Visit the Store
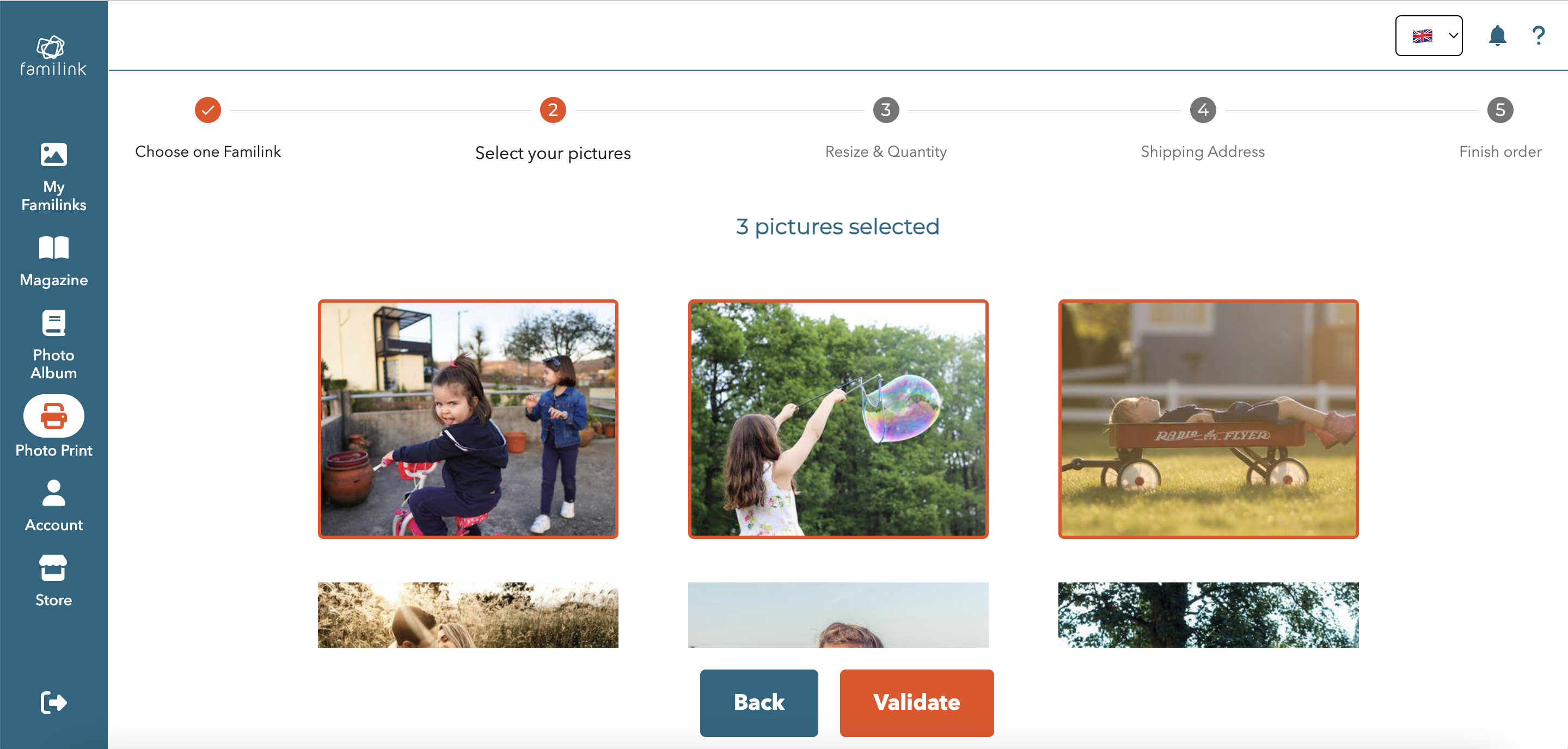 53,580
